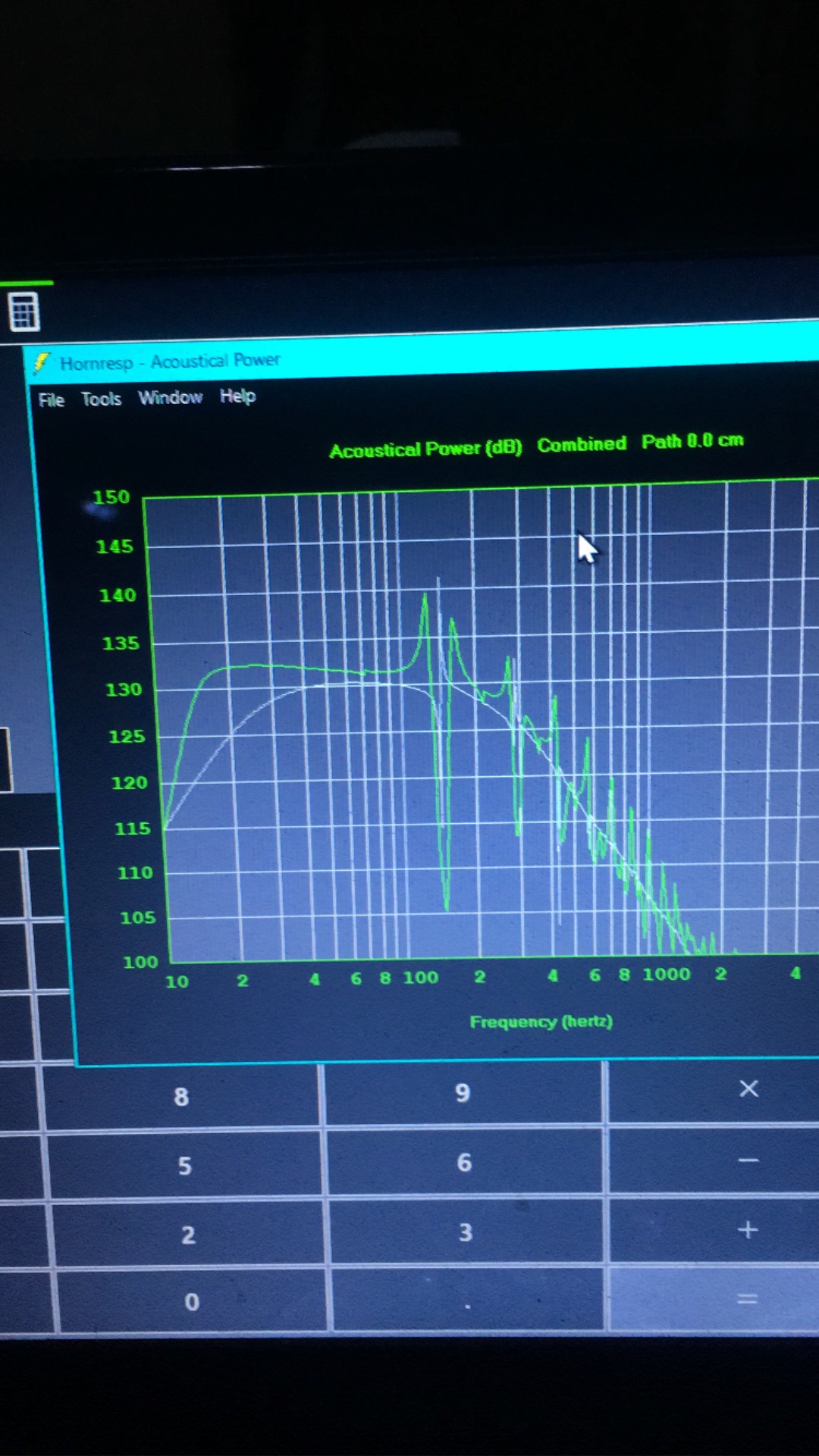Viewport: 819px width, 1456px height.
Task: Click the 150 dB axis value
Action: coord(111,497)
